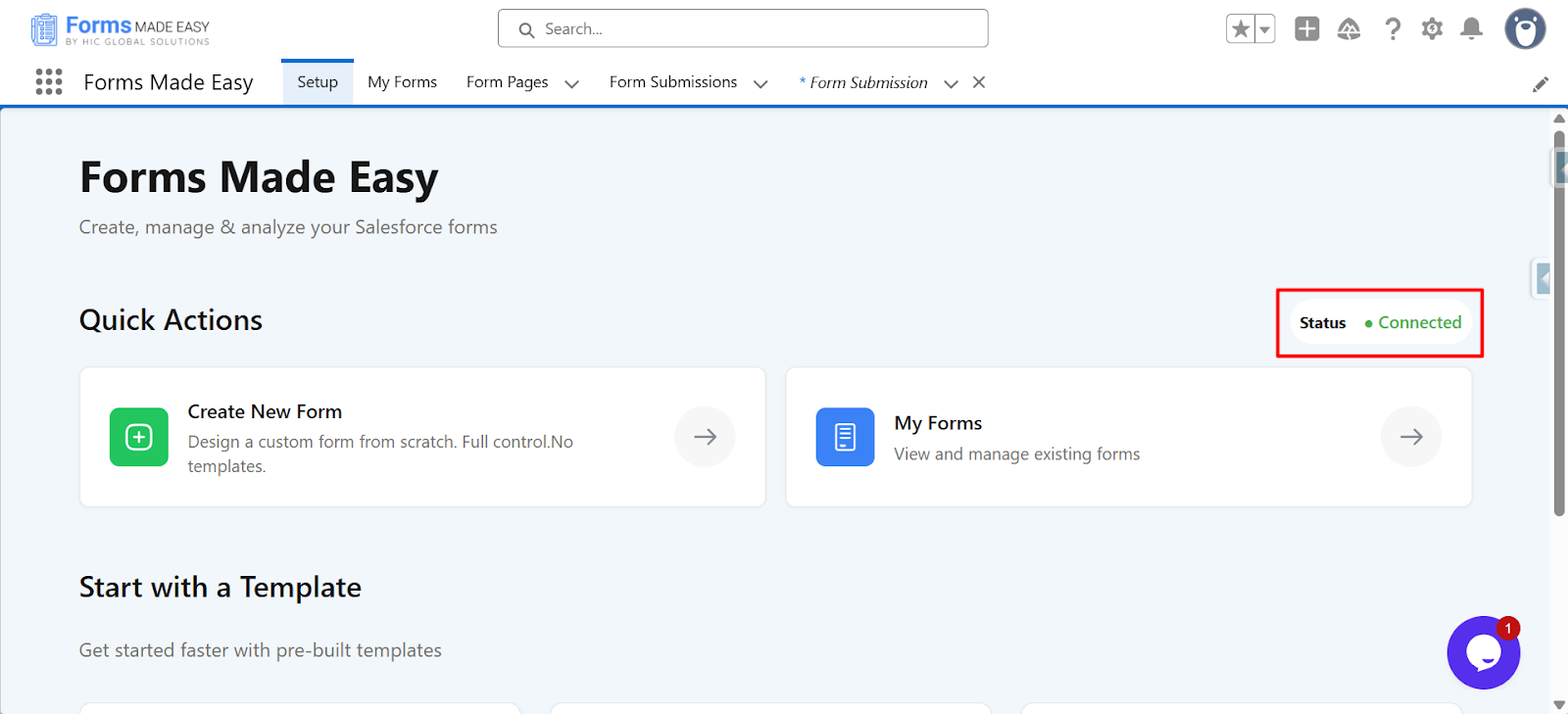Viewport: 1568px width, 714px height.
Task: Click the scrollbar up arrow
Action: (1559, 119)
